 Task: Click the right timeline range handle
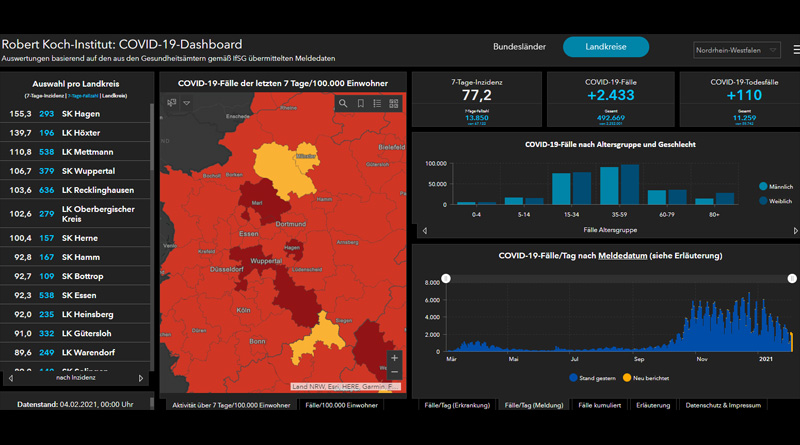click(792, 279)
